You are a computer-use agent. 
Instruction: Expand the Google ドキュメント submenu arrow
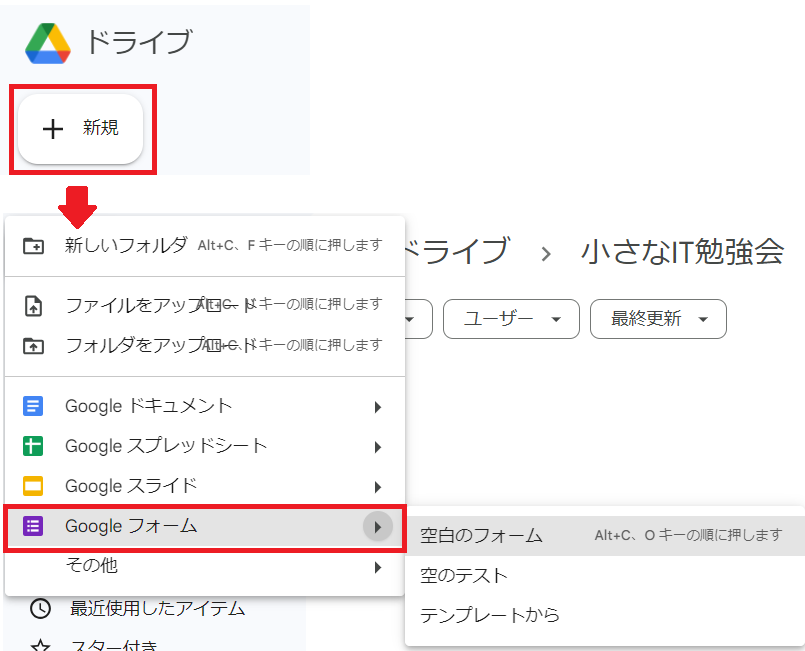click(378, 407)
